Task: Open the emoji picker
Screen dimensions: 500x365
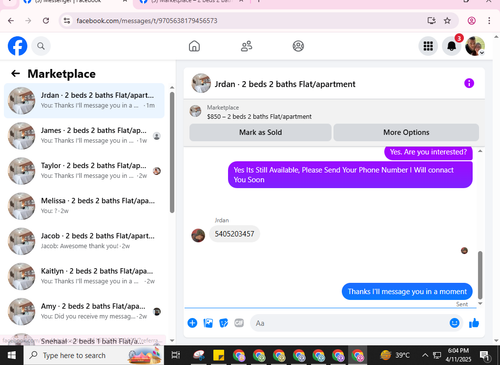Action: point(454,323)
